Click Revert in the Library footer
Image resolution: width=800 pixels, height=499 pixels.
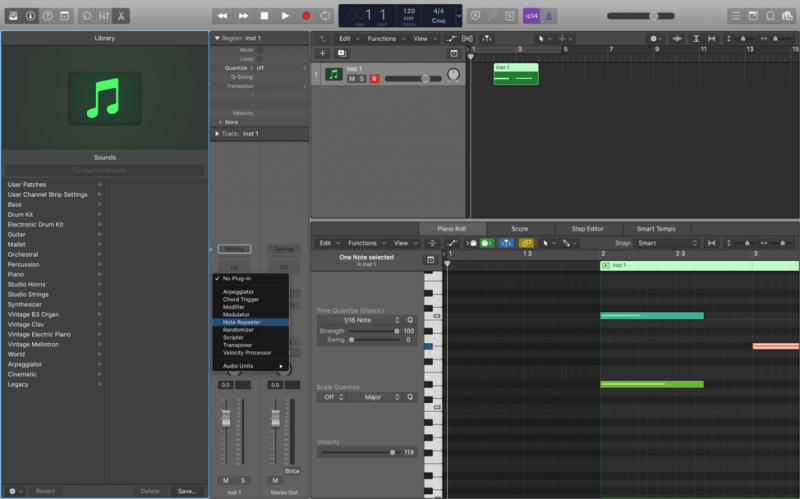[x=45, y=491]
